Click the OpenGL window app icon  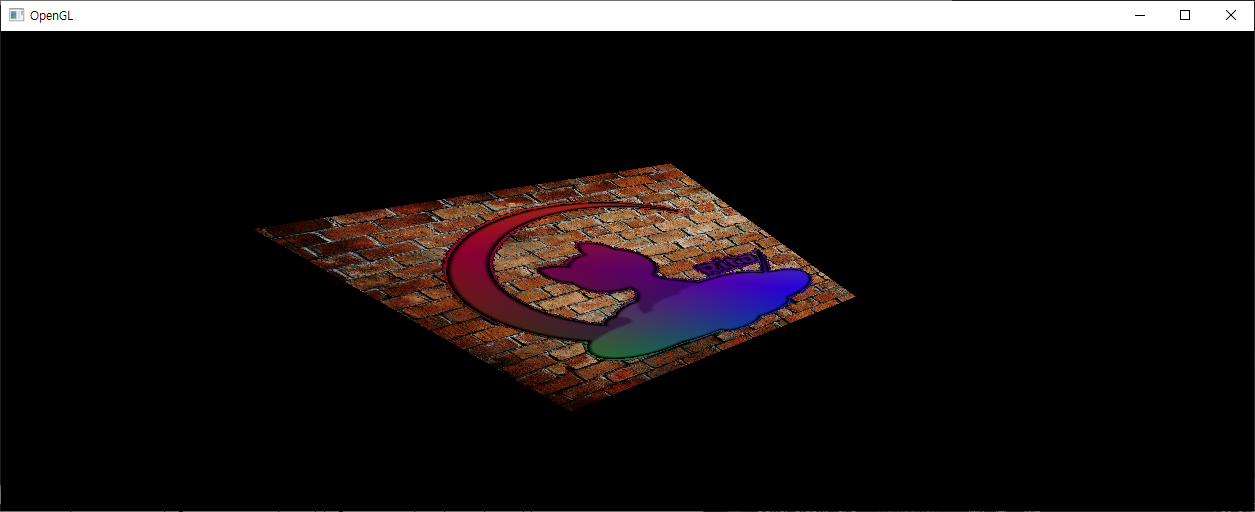coord(16,15)
